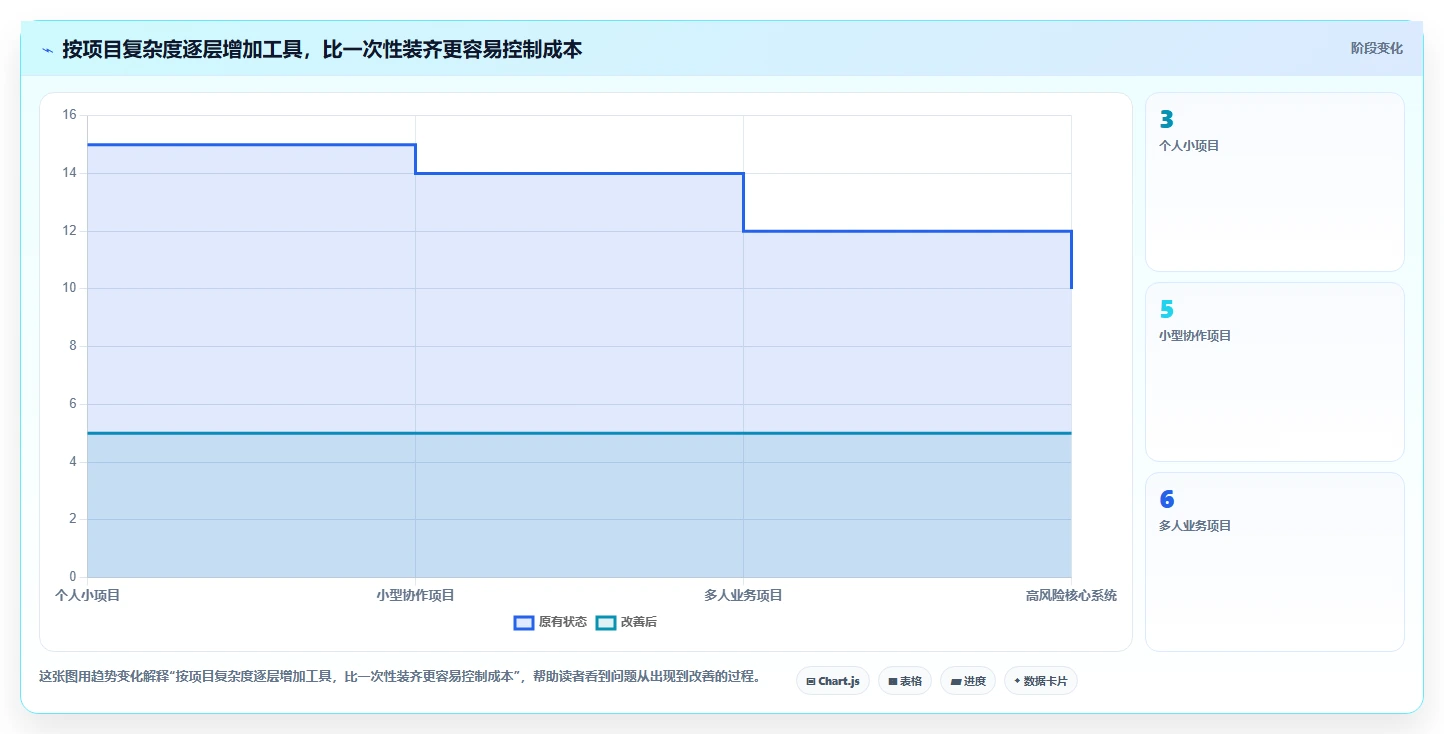Click the y-axis value 12
The width and height of the screenshot is (1444, 734).
[69, 231]
